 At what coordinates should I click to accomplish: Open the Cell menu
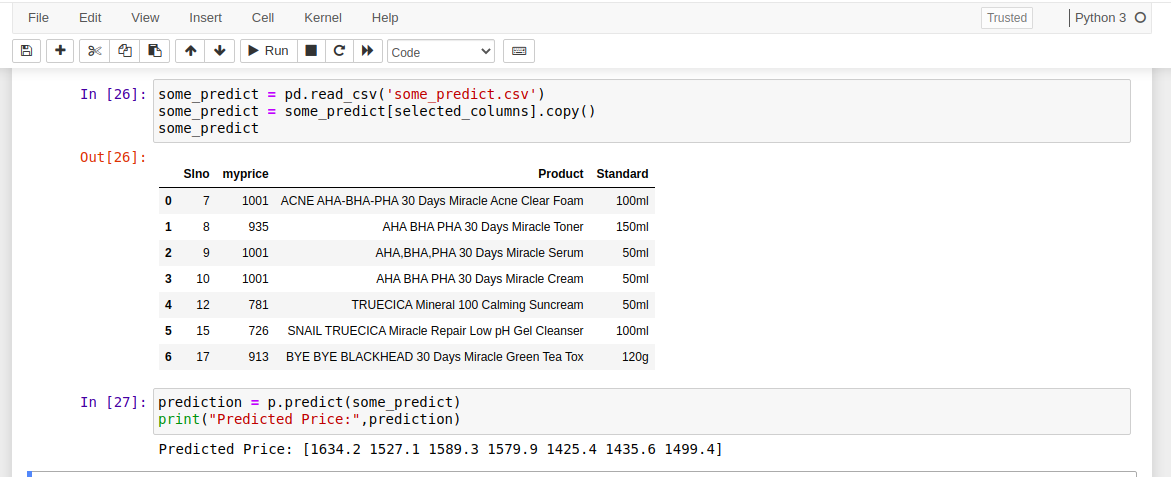coord(262,17)
